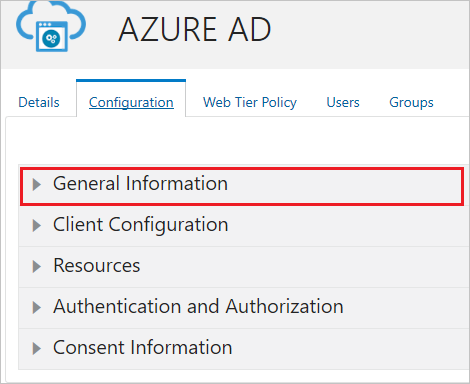Click the General Information heading text
Image resolution: width=470 pixels, height=384 pixels.
point(140,183)
